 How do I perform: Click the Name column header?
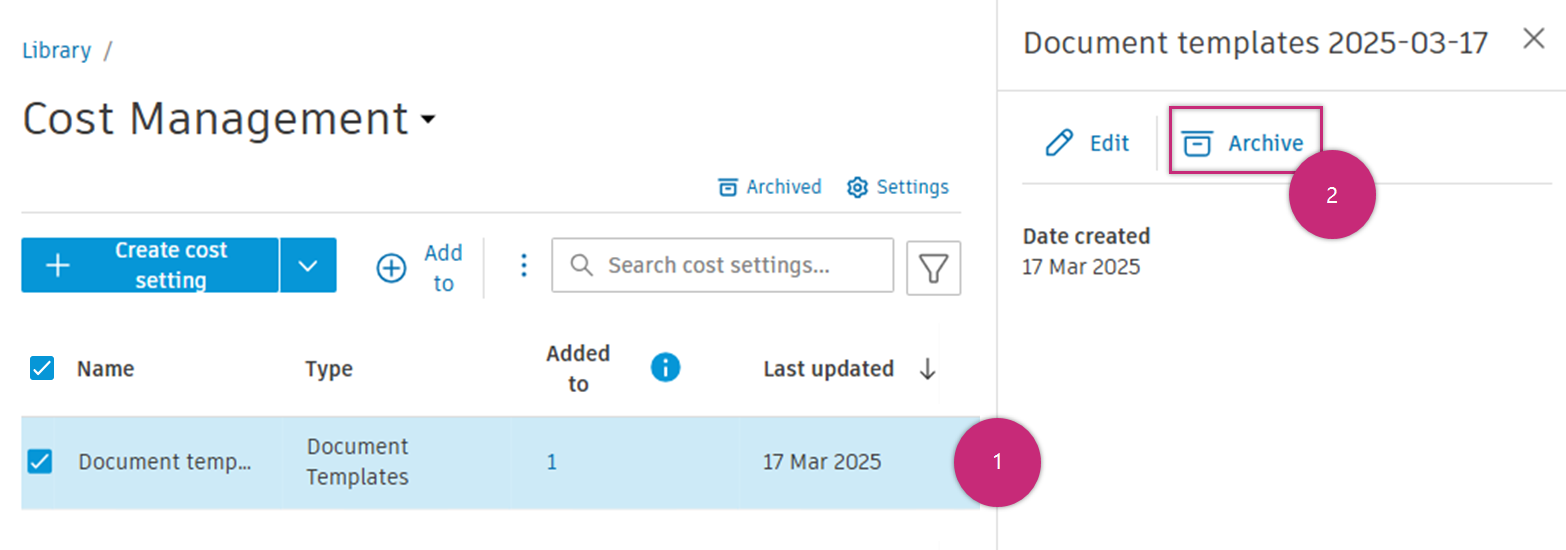105,369
